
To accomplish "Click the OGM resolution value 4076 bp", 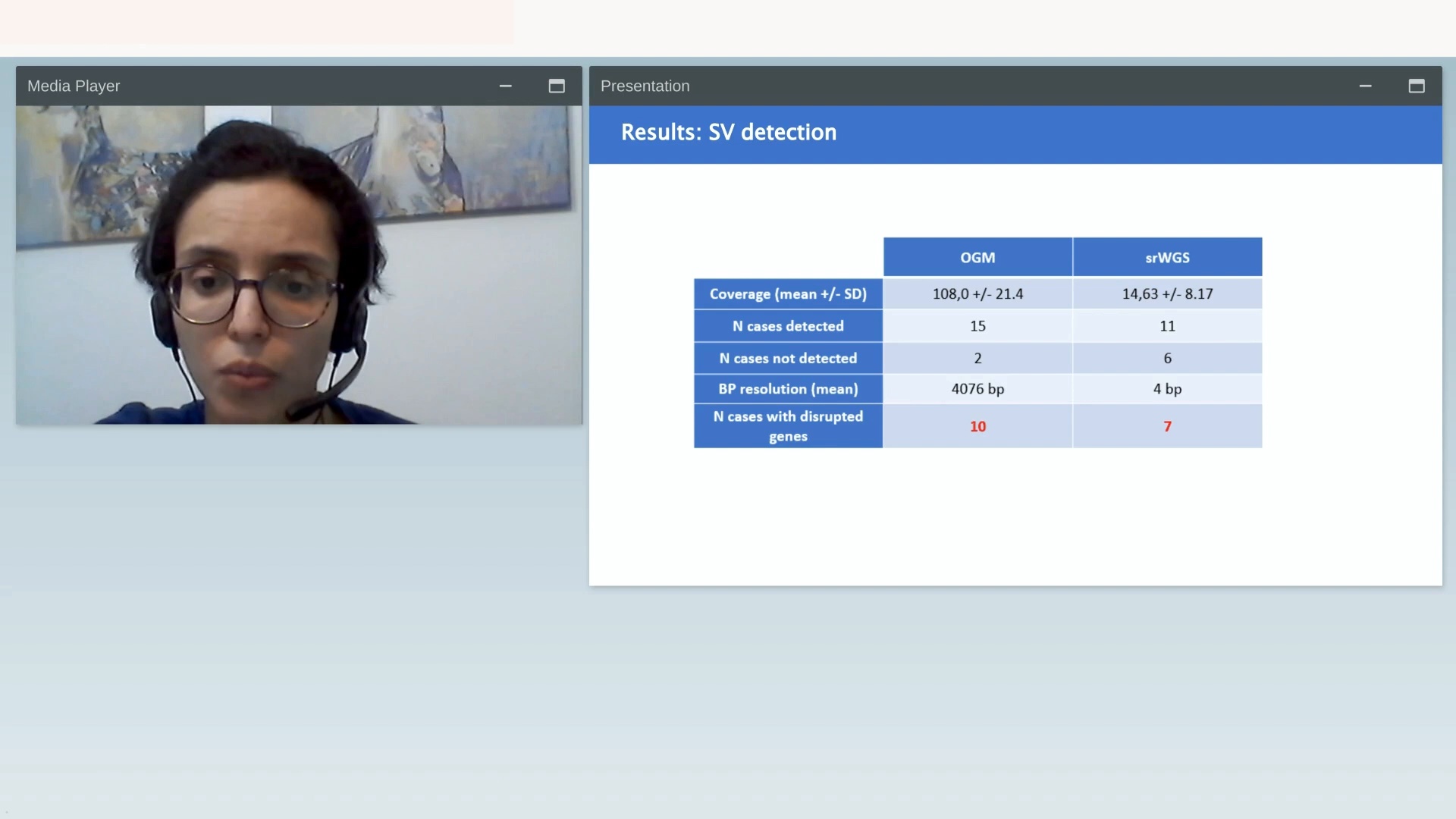I will pos(977,389).
